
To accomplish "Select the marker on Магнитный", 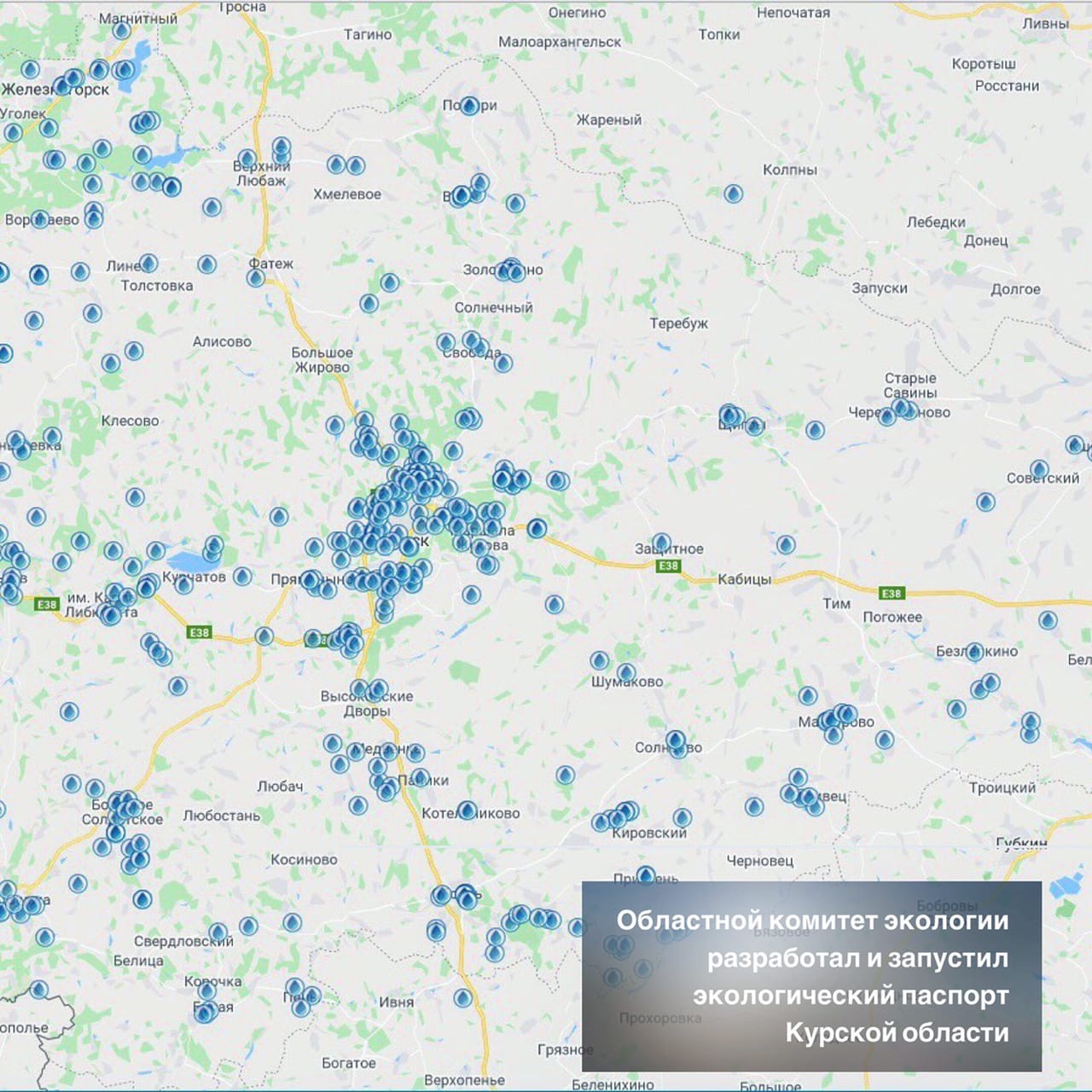I will pos(122,31).
